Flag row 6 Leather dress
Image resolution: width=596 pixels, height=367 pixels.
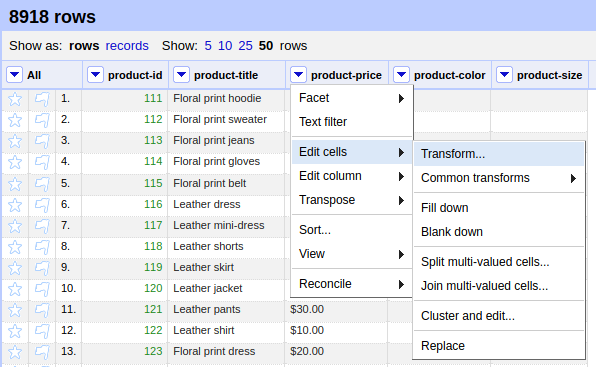pos(42,206)
